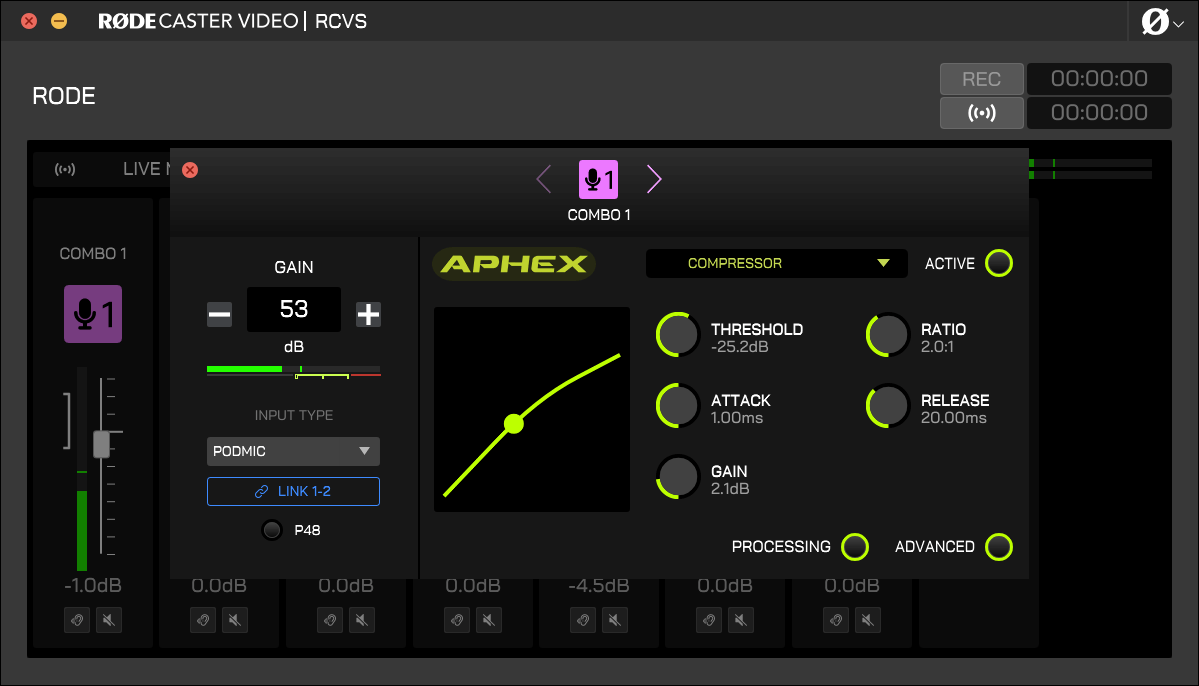Mute the COMBO 1 channel

coord(108,620)
